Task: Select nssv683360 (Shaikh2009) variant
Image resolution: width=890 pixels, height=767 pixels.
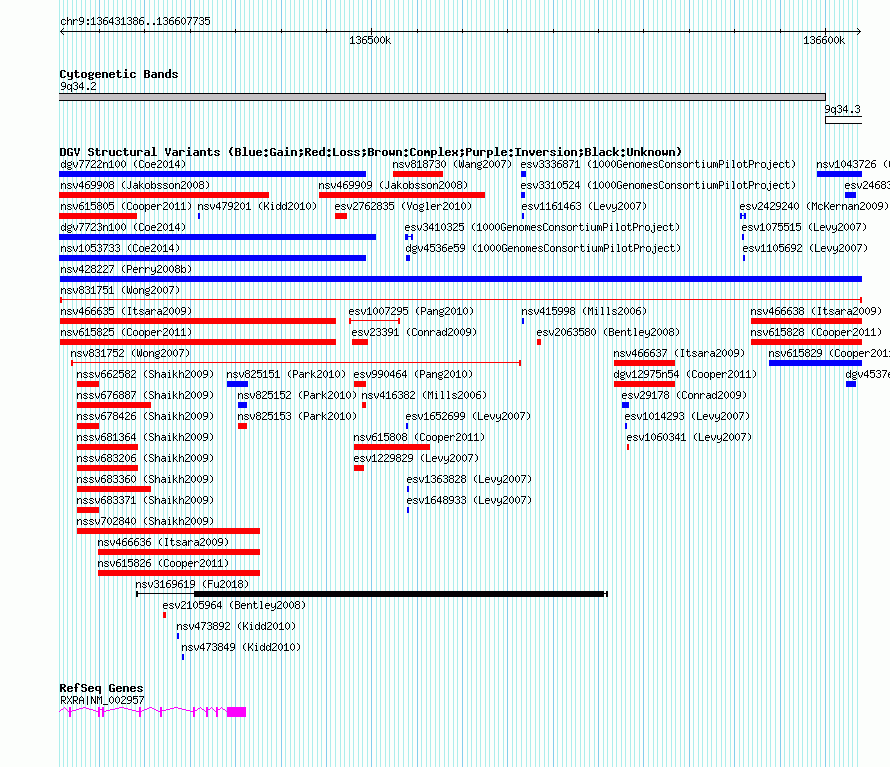Action: pos(145,480)
